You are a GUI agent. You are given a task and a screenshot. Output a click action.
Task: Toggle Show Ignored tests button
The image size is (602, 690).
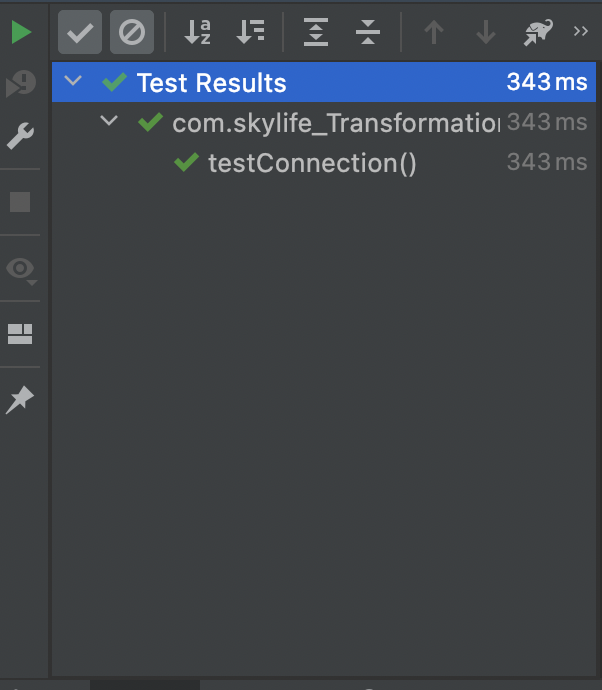point(132,32)
